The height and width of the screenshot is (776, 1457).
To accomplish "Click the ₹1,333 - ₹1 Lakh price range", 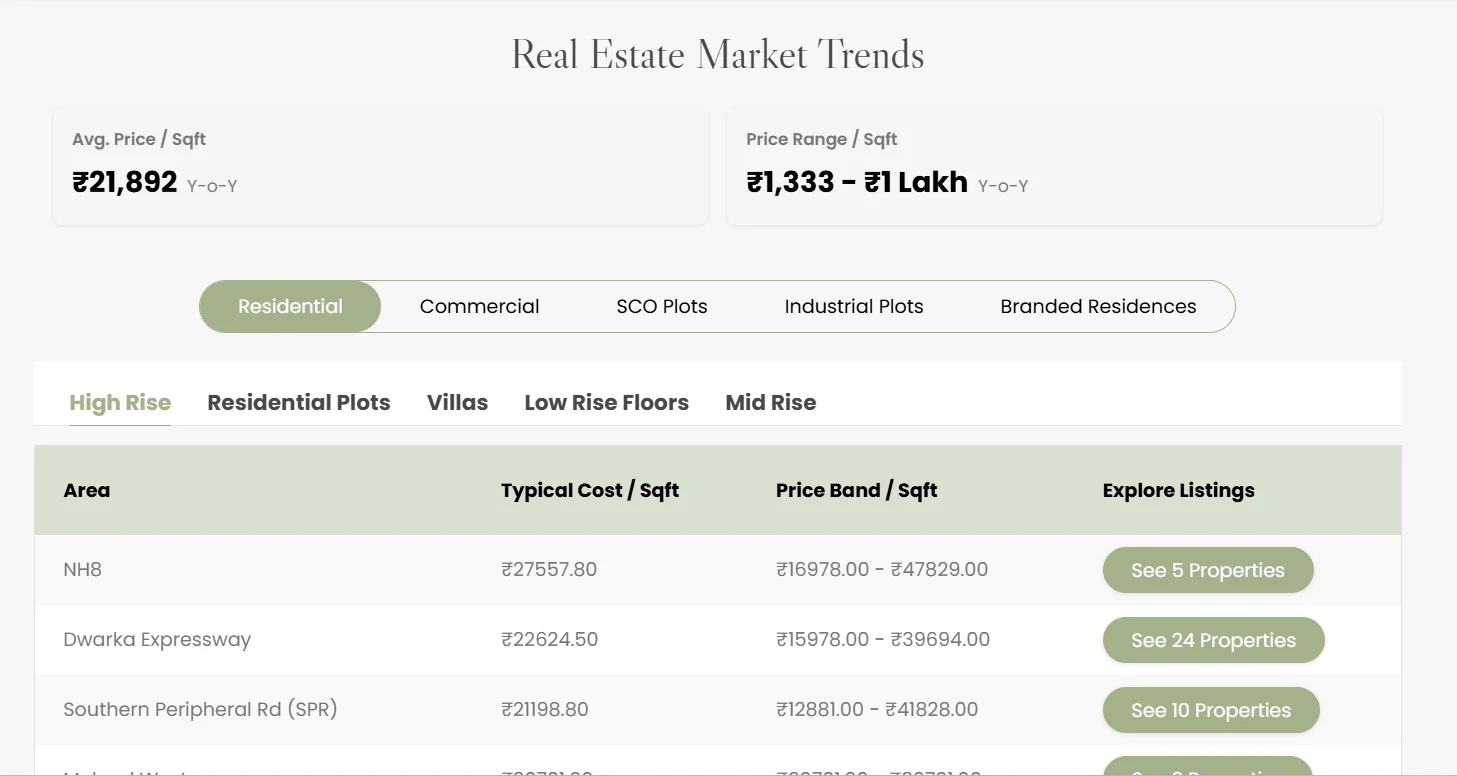I will point(857,182).
